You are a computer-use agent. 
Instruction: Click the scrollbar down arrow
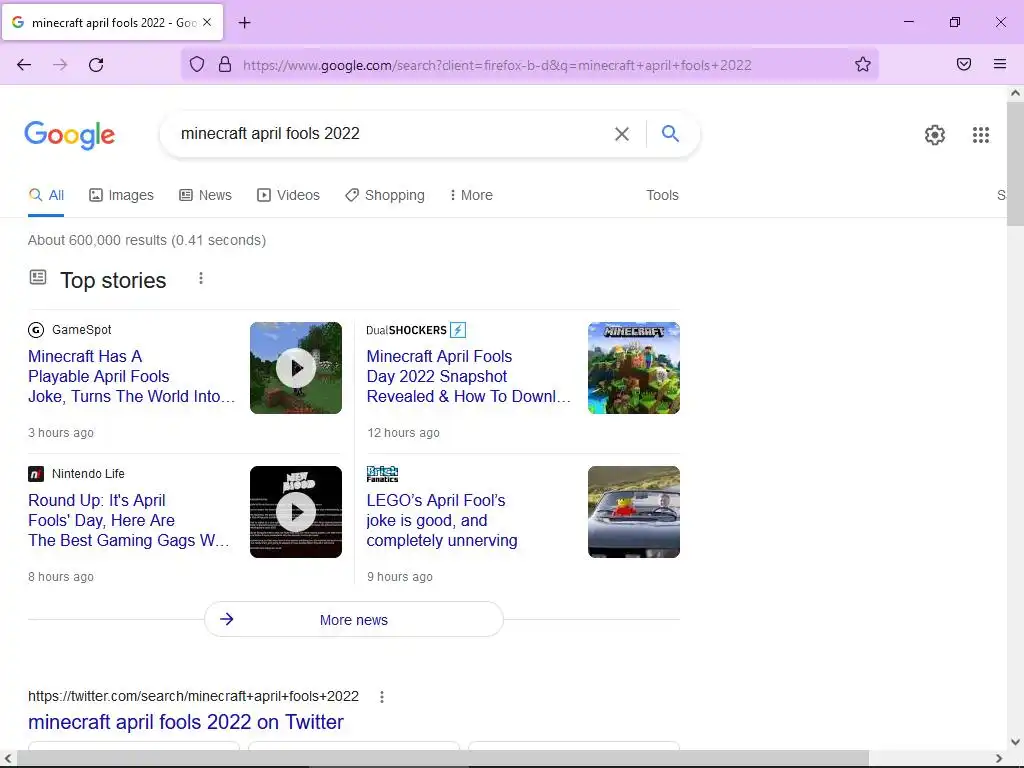click(1015, 743)
